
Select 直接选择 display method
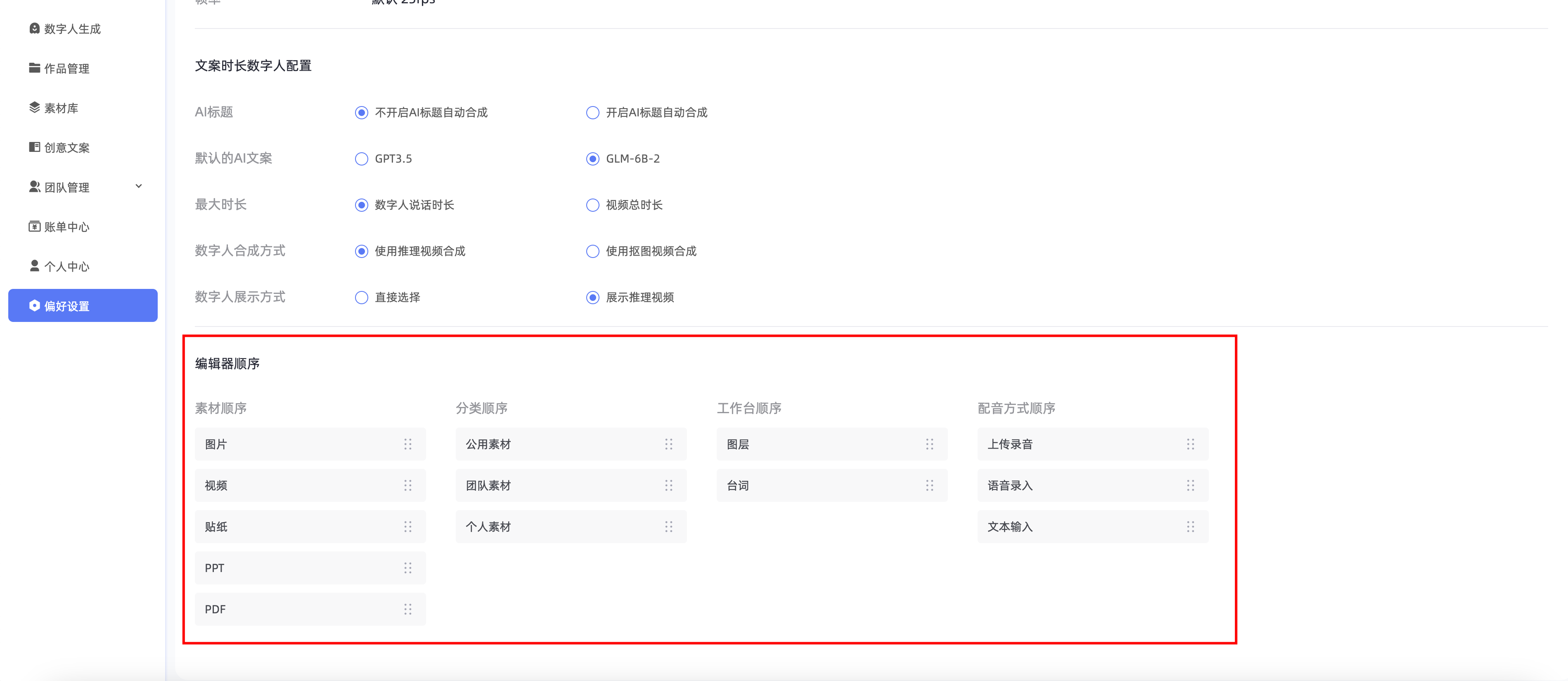pos(362,298)
